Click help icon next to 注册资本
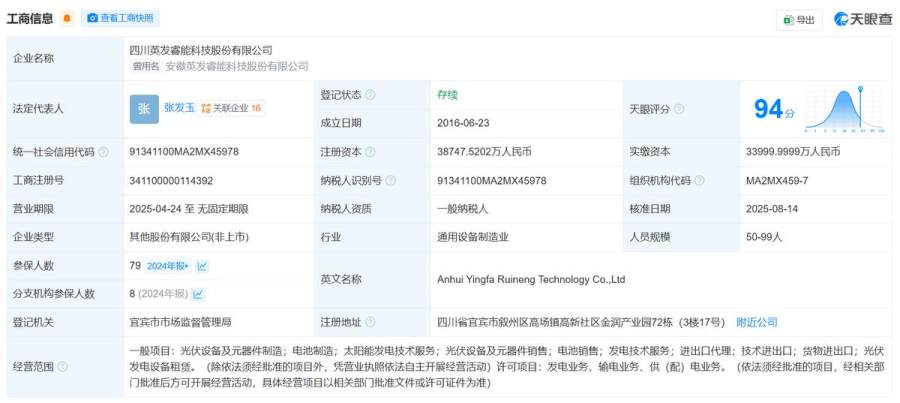Screen dimensions: 900x403 [x=370, y=152]
